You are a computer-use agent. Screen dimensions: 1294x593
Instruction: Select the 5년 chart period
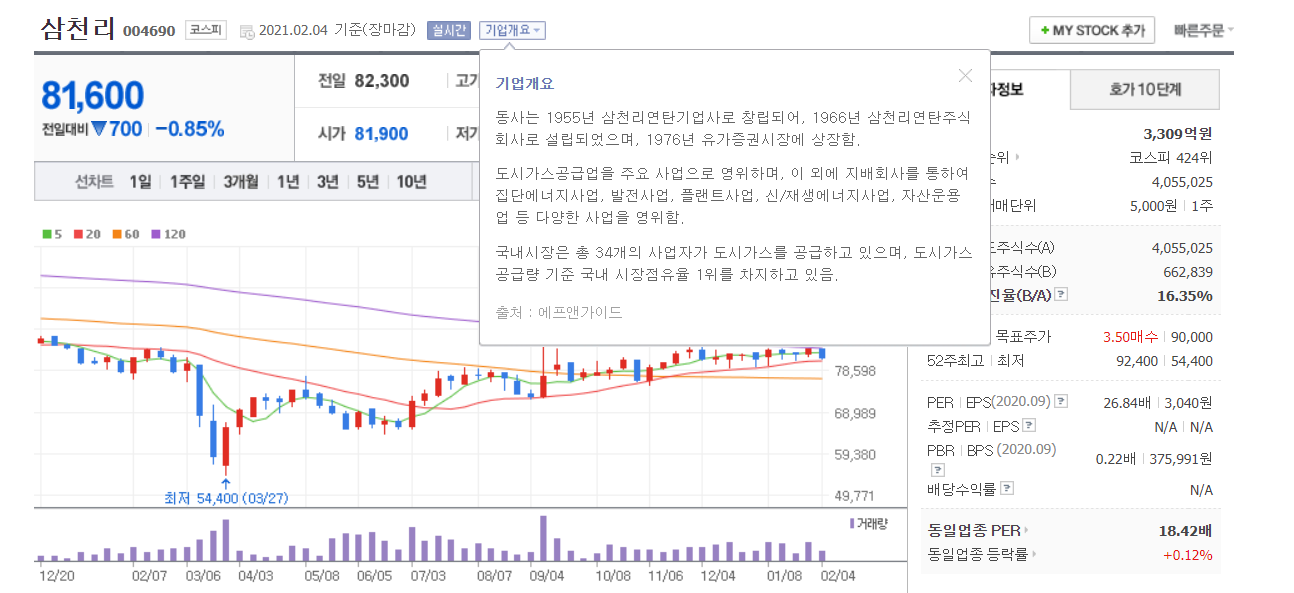pos(368,182)
